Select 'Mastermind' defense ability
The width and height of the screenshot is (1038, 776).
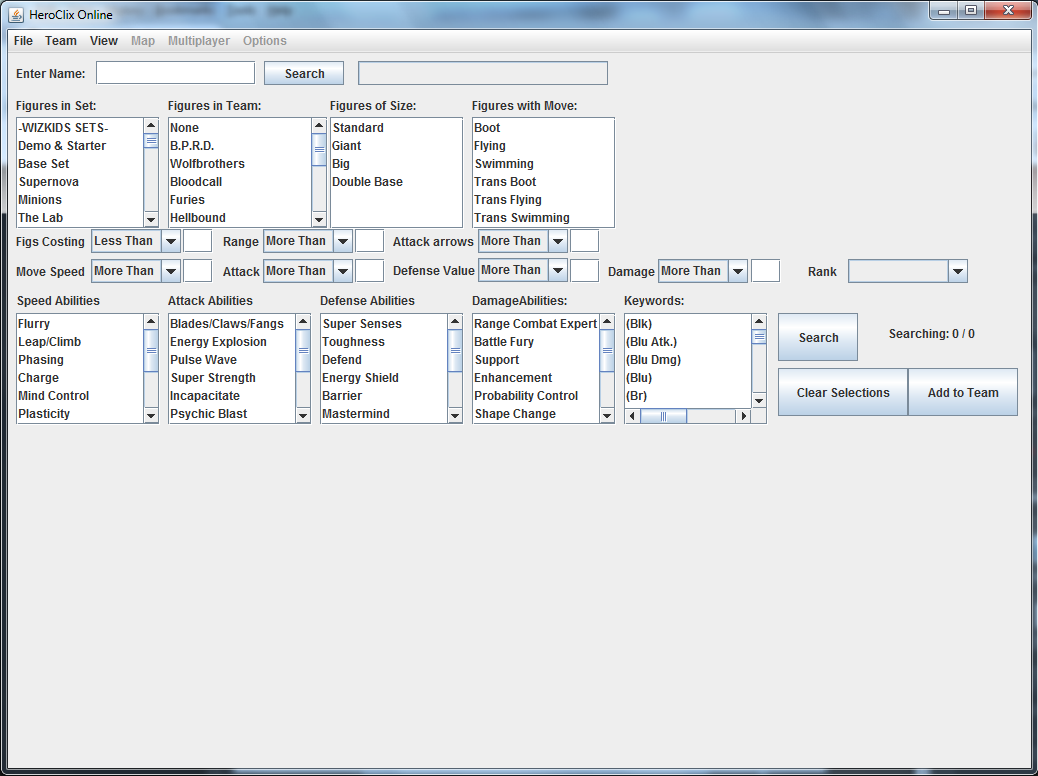click(x=384, y=413)
